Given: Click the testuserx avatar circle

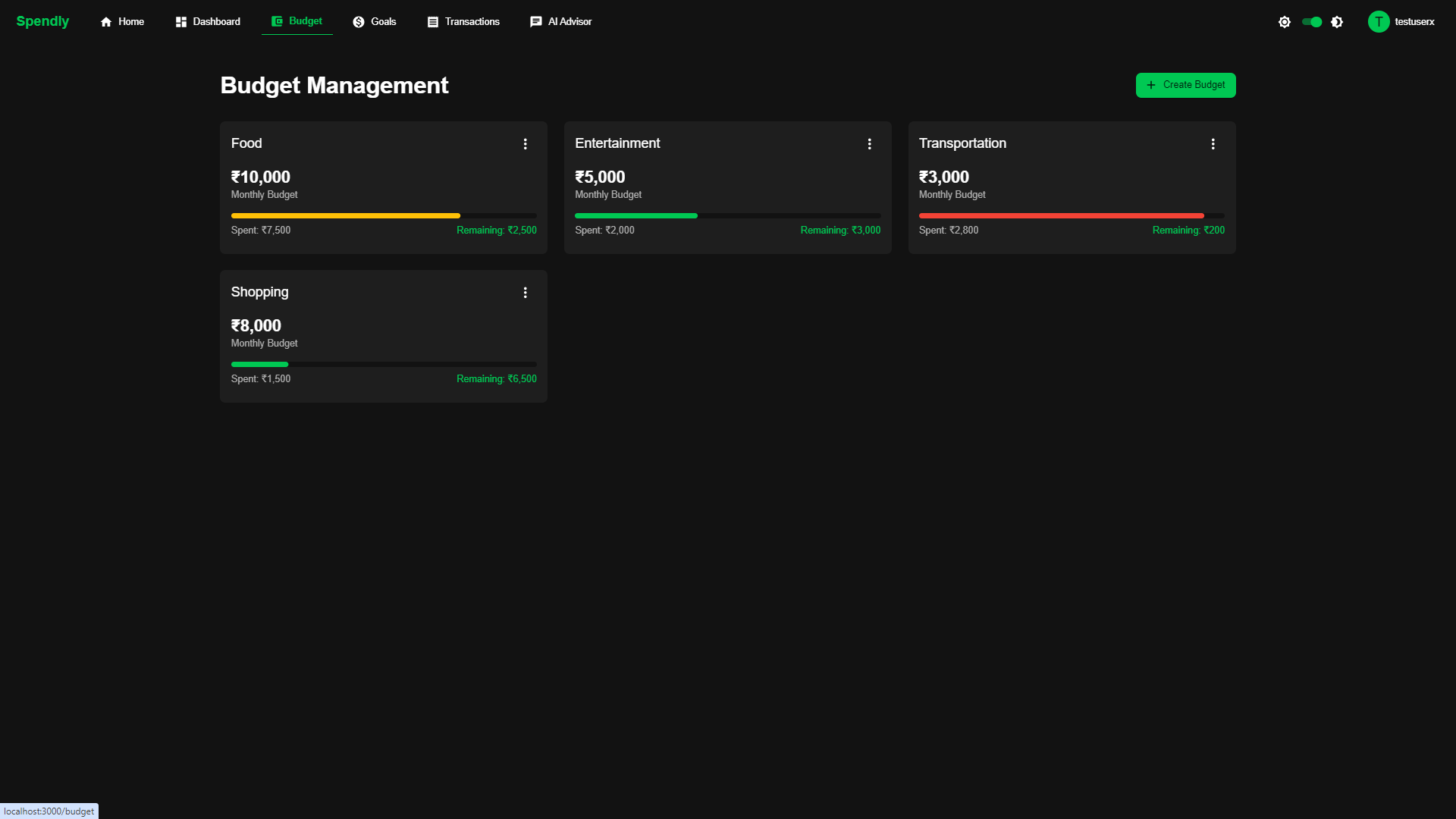Looking at the screenshot, I should coord(1378,22).
